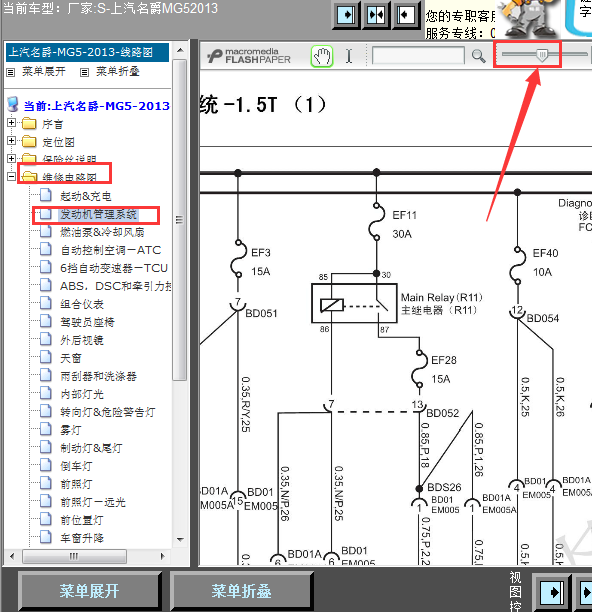The height and width of the screenshot is (612, 592).
Task: Open 前照灯-远光 diagram
Action: pos(92,502)
